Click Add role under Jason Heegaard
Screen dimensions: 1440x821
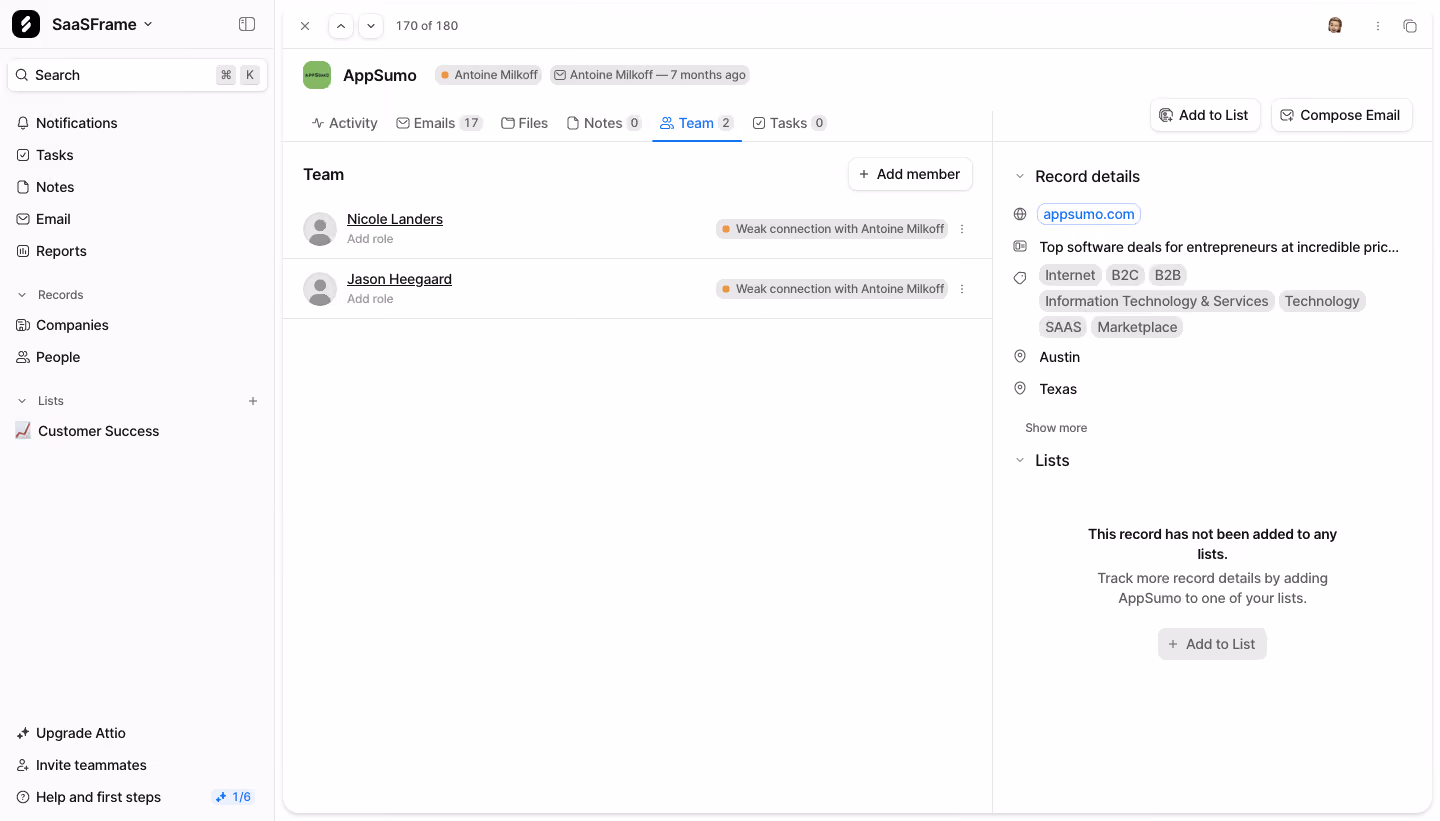tap(370, 299)
